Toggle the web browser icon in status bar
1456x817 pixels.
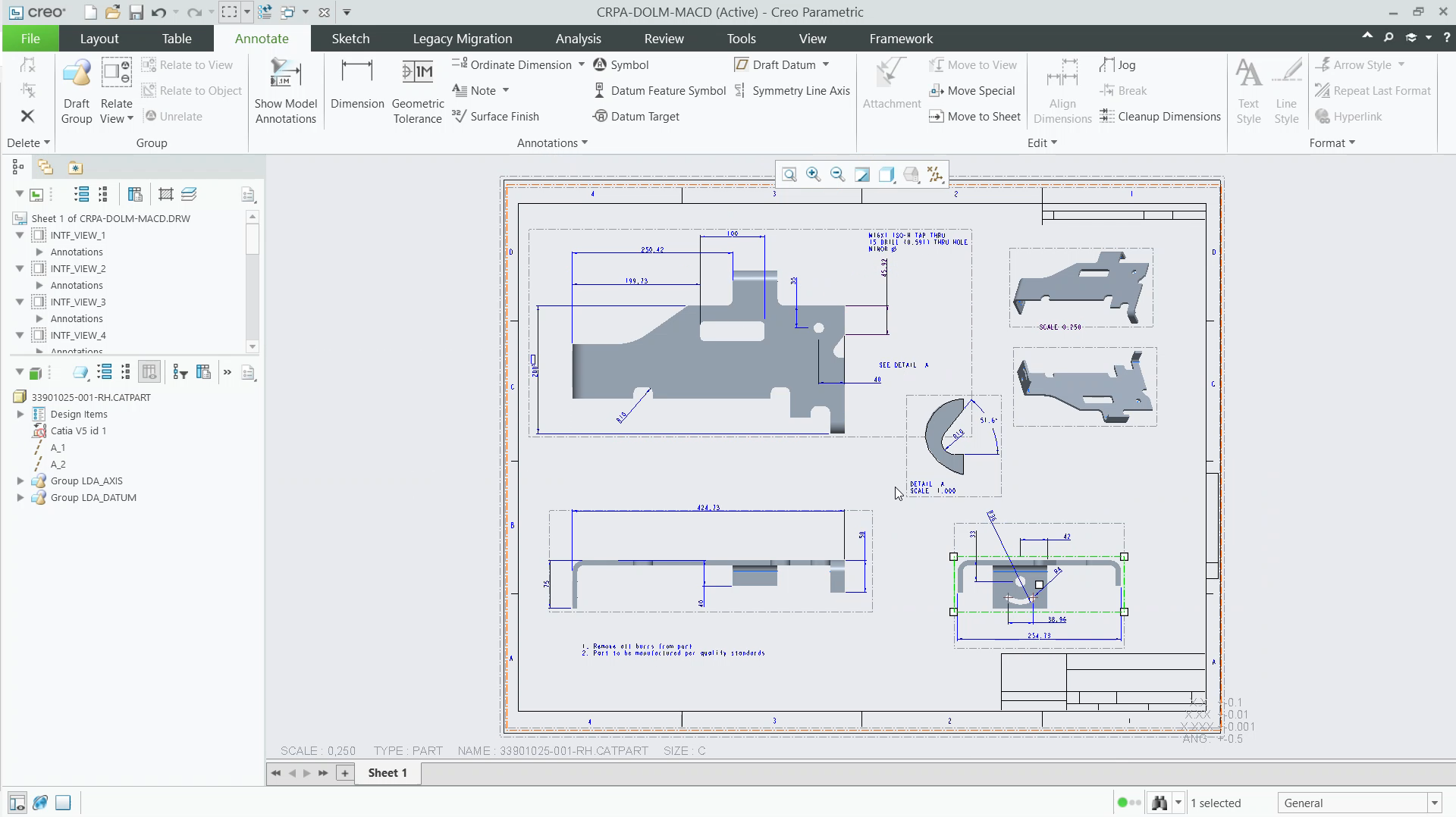[x=40, y=802]
